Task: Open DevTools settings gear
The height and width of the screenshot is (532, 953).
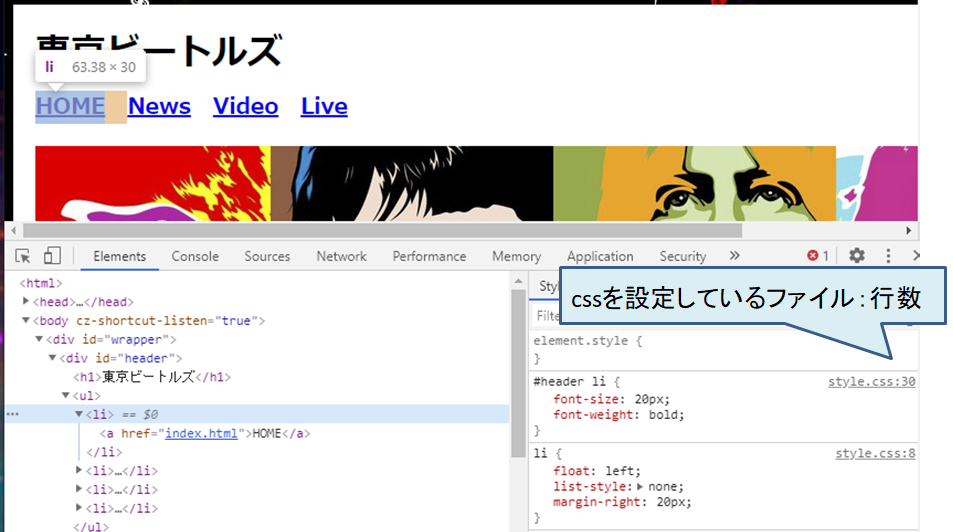Action: (x=857, y=255)
